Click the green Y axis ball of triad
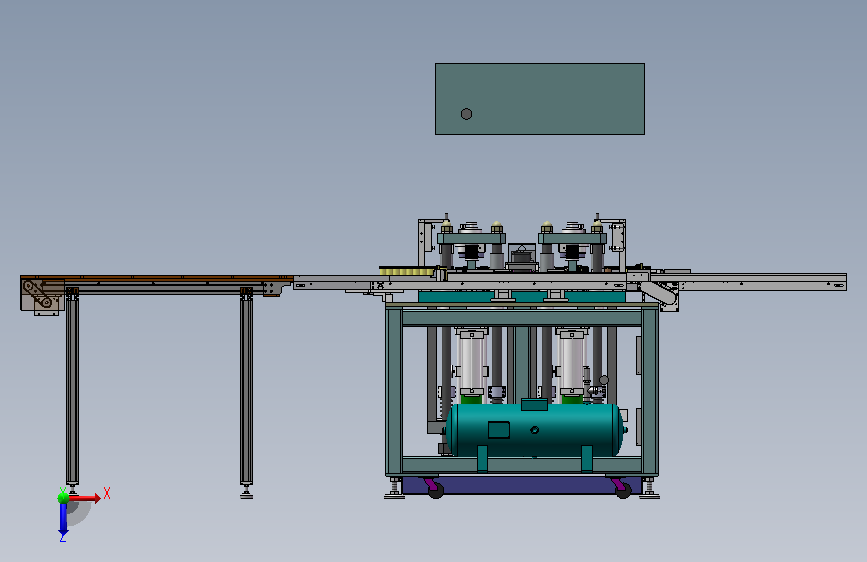Viewport: 867px width, 562px height. (x=63, y=497)
